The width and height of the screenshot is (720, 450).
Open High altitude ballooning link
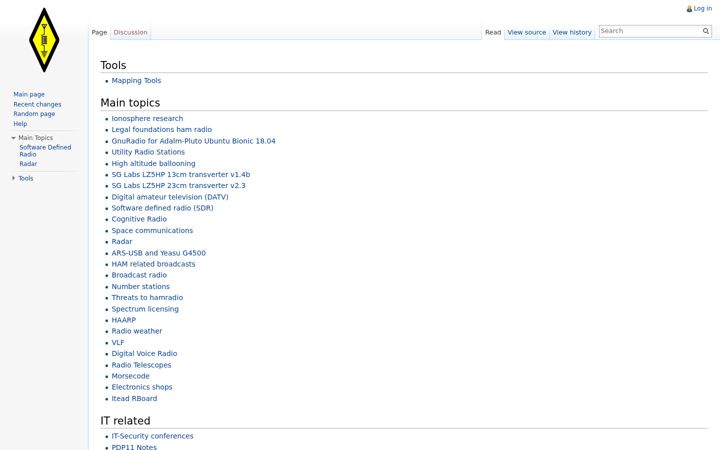coord(153,163)
